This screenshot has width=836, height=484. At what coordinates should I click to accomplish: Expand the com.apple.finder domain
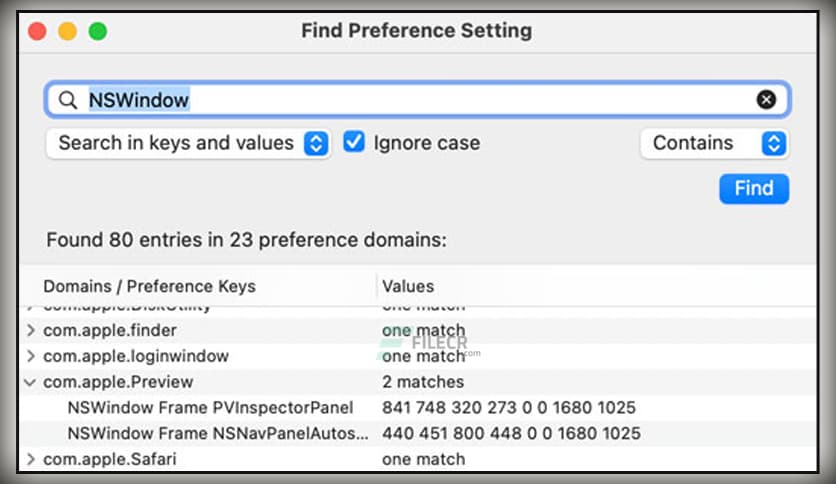point(31,330)
